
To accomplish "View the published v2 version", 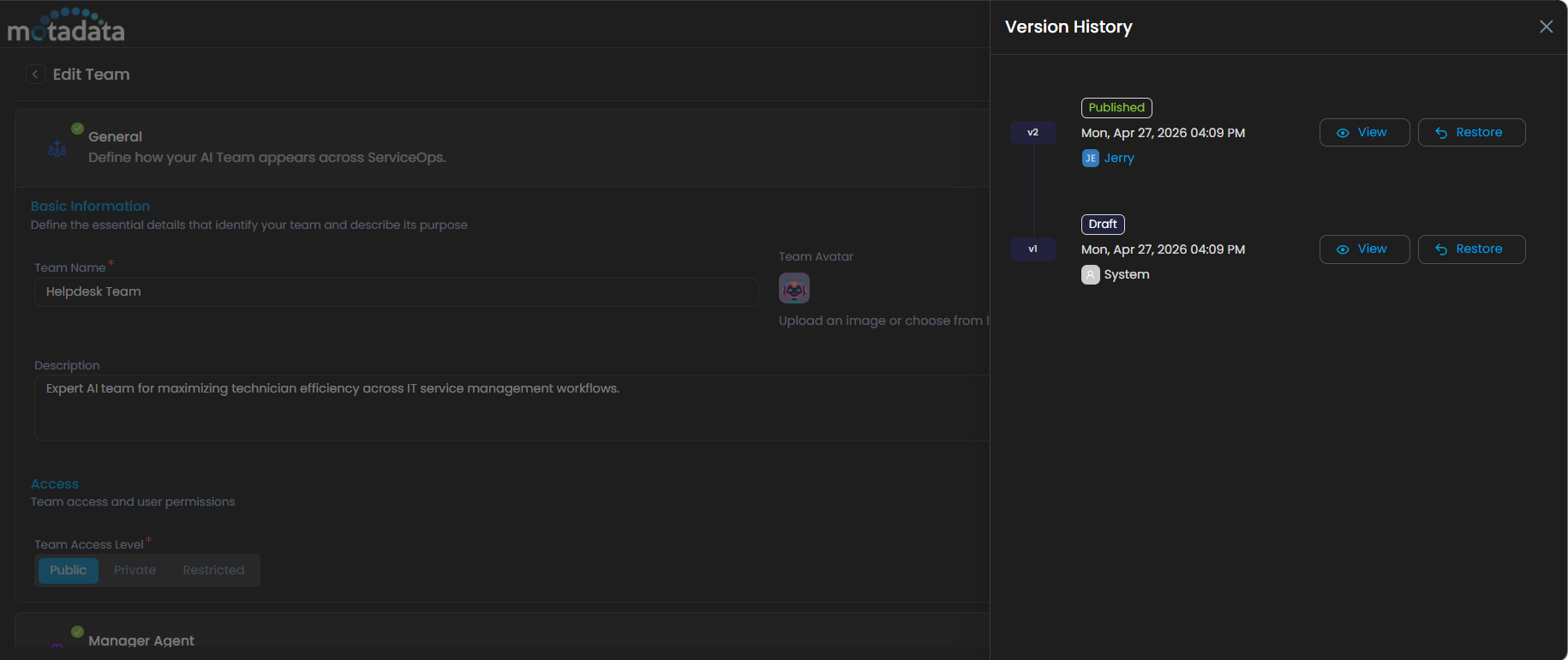I will pos(1364,133).
